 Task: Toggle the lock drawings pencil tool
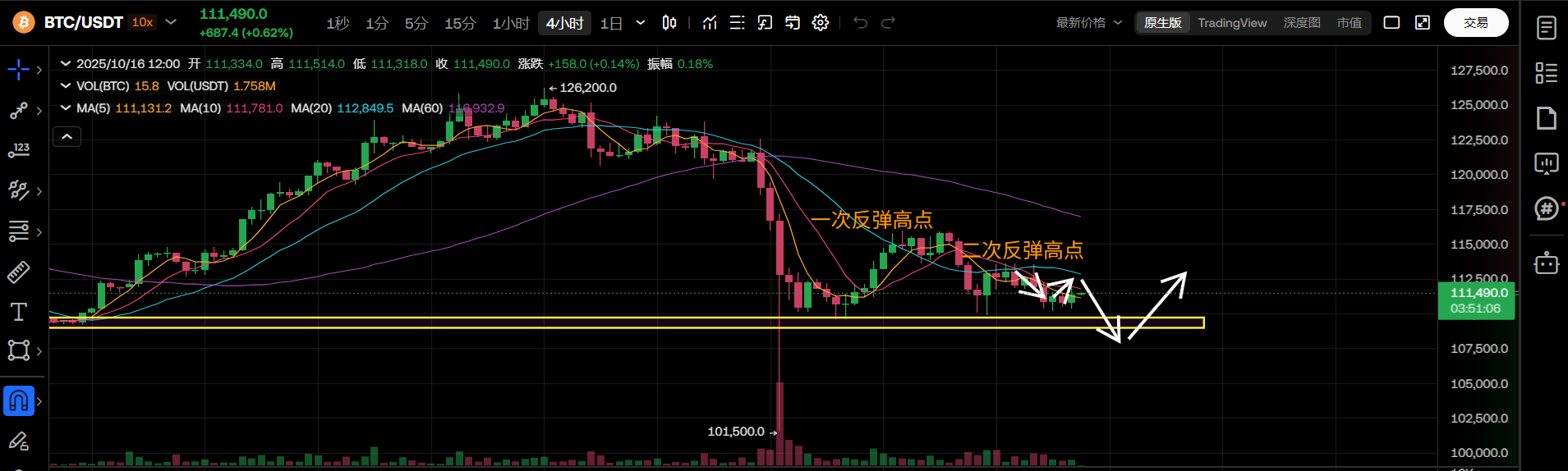click(19, 441)
